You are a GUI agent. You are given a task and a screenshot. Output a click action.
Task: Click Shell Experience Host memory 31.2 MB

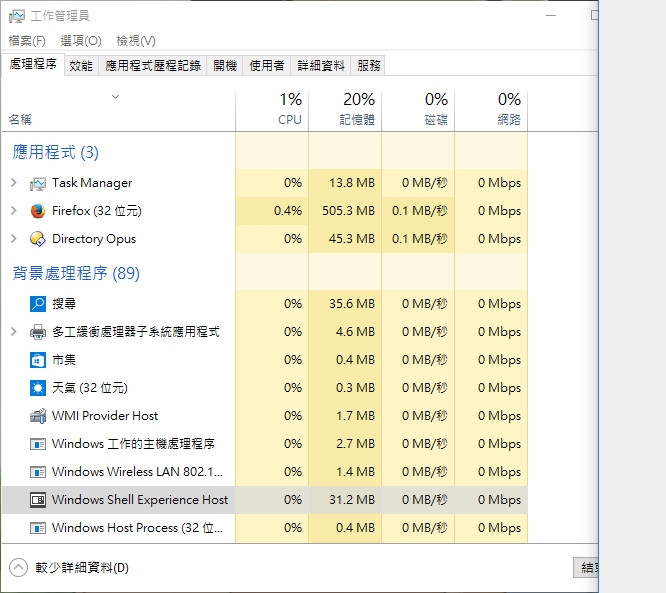click(352, 500)
